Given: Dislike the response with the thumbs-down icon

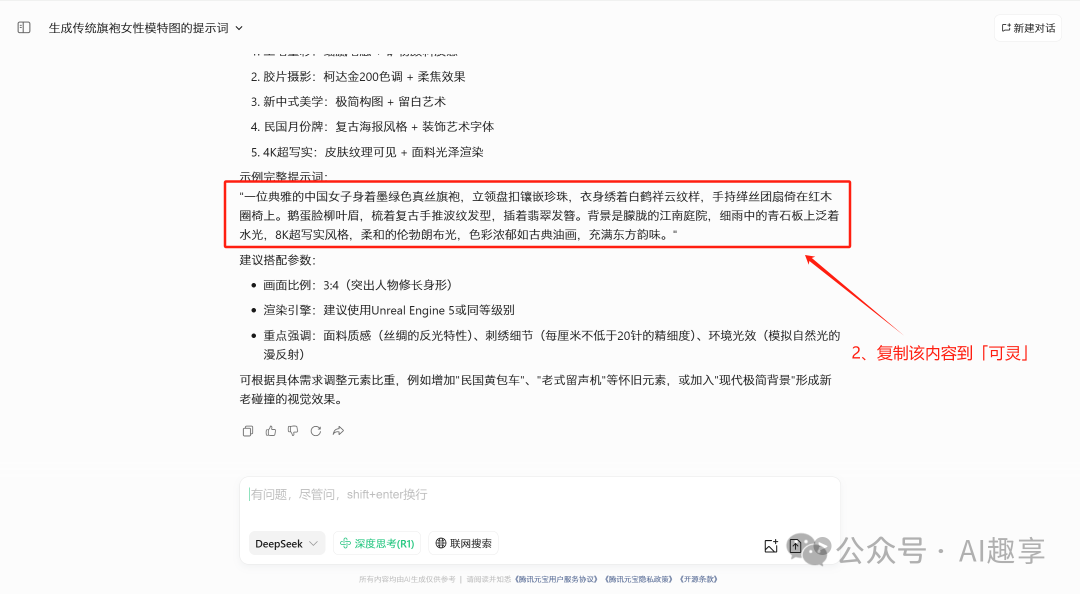Looking at the screenshot, I should point(293,431).
